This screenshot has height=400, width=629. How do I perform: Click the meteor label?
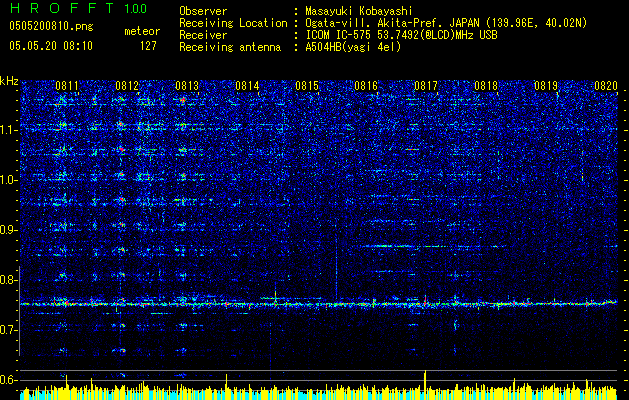[142, 31]
